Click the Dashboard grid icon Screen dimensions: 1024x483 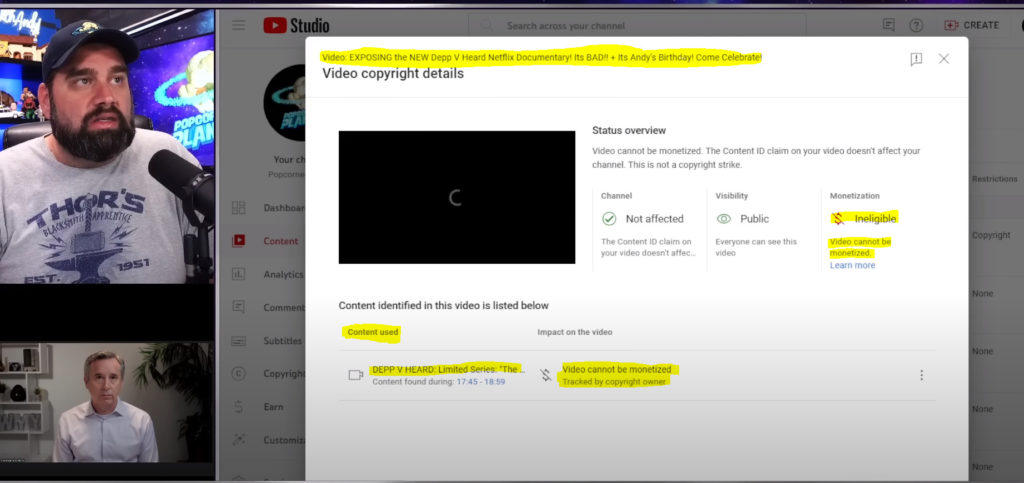coord(238,208)
